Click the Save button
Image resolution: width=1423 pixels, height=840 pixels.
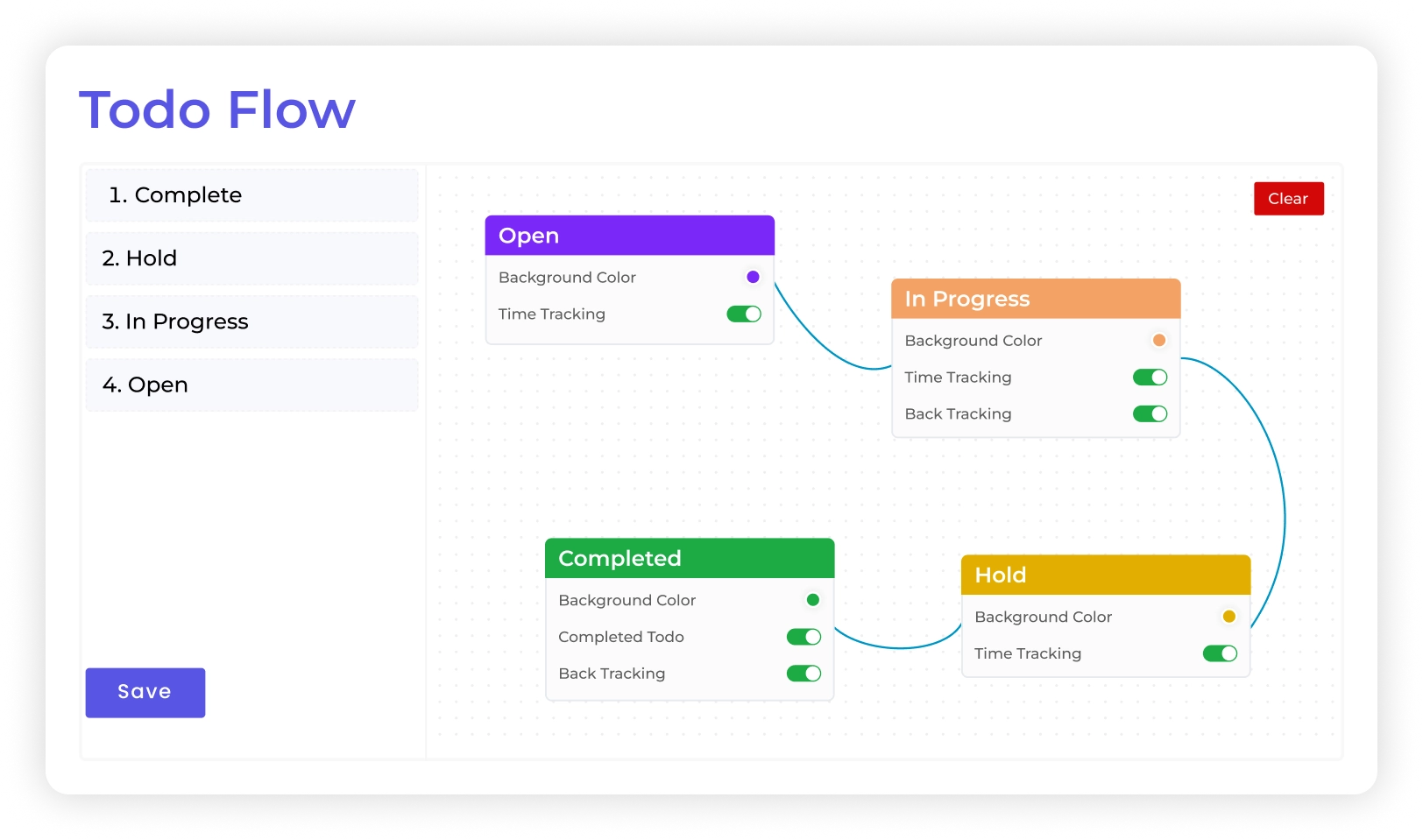coord(145,693)
